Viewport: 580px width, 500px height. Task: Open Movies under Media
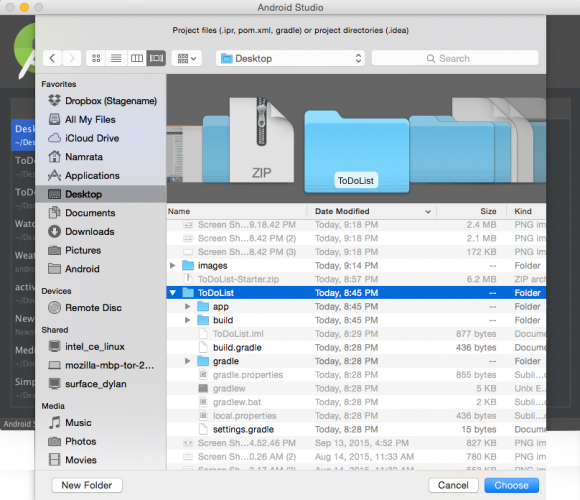tap(101, 460)
